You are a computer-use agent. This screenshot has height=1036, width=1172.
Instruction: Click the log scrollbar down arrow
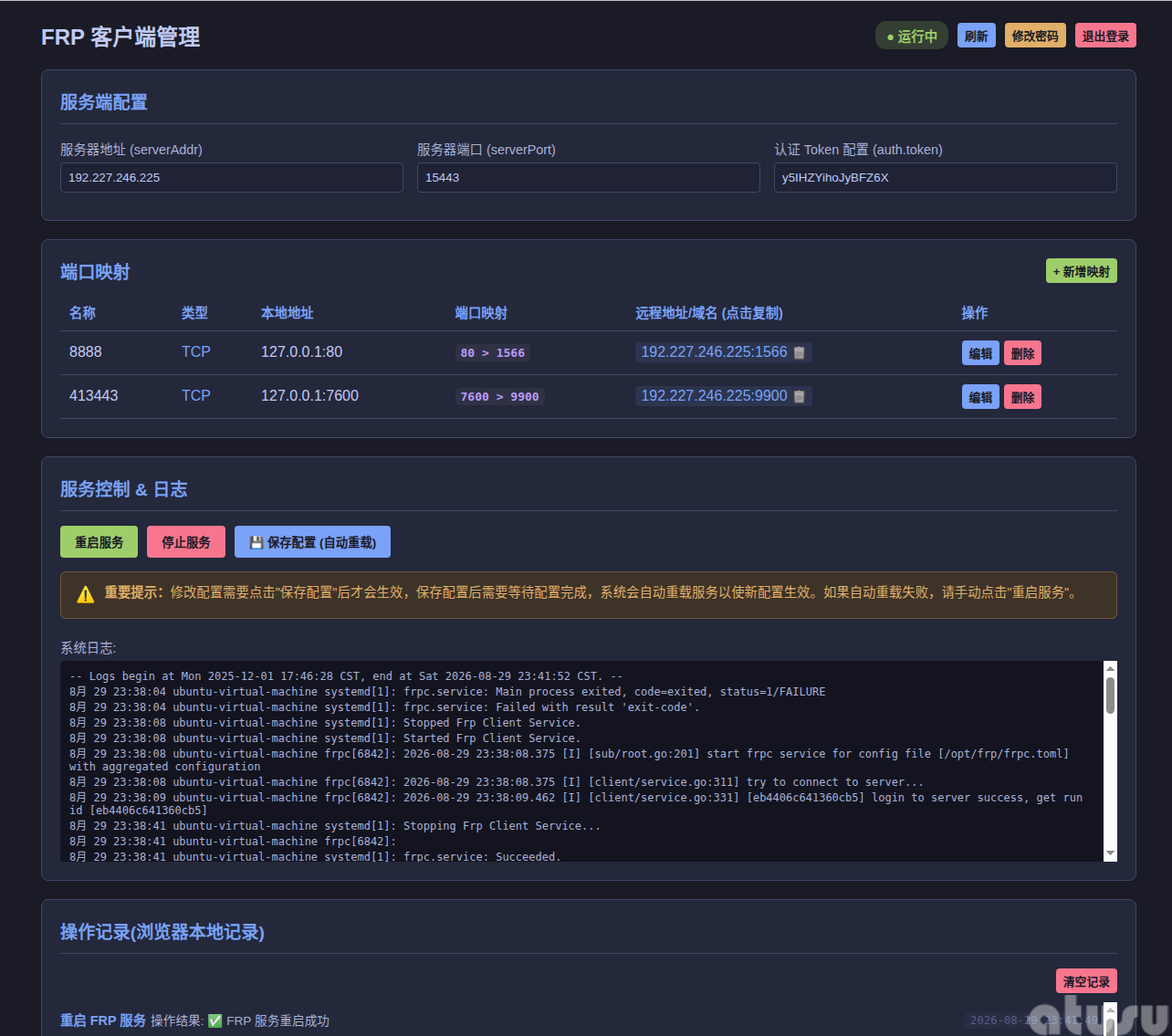pos(1110,853)
